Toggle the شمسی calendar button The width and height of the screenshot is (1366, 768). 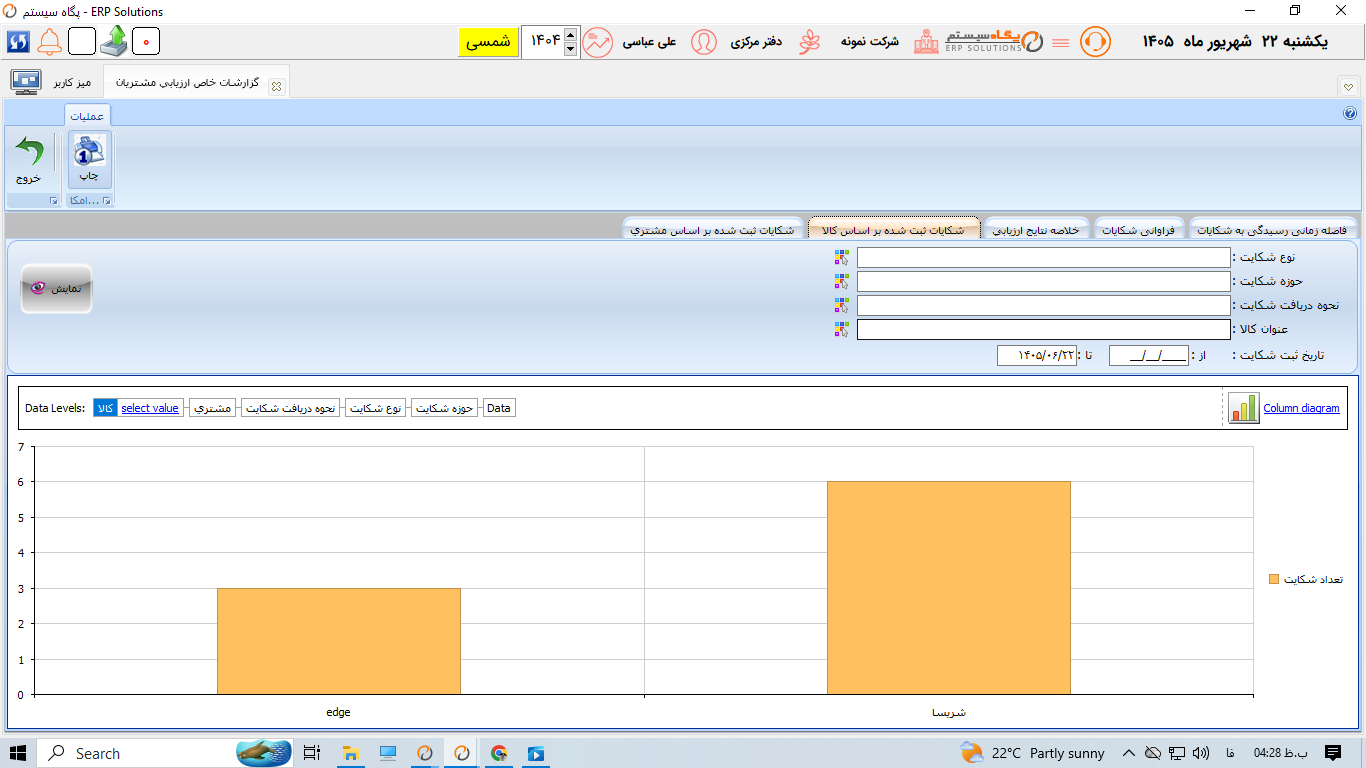(x=489, y=42)
